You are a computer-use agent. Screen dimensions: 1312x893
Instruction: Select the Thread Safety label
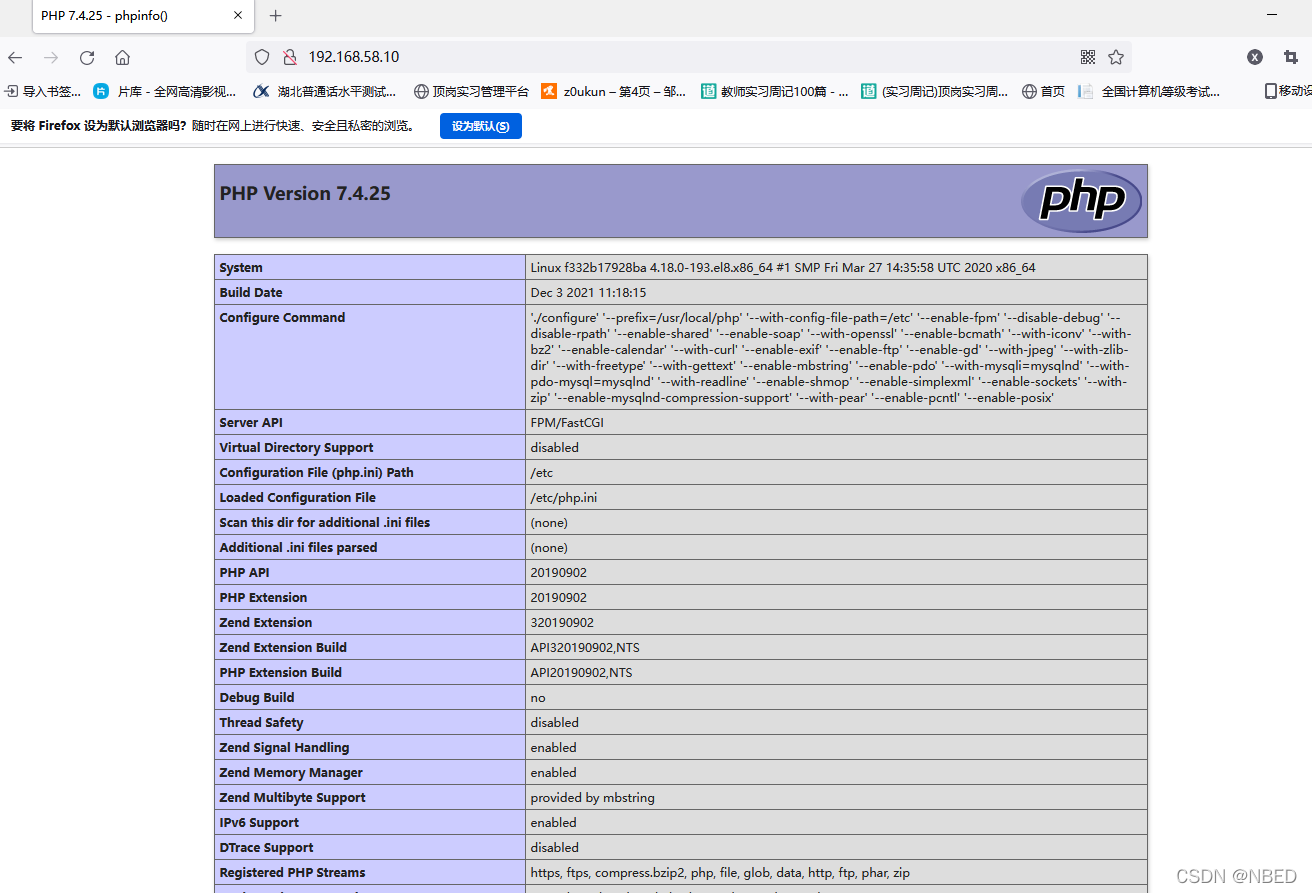point(262,723)
